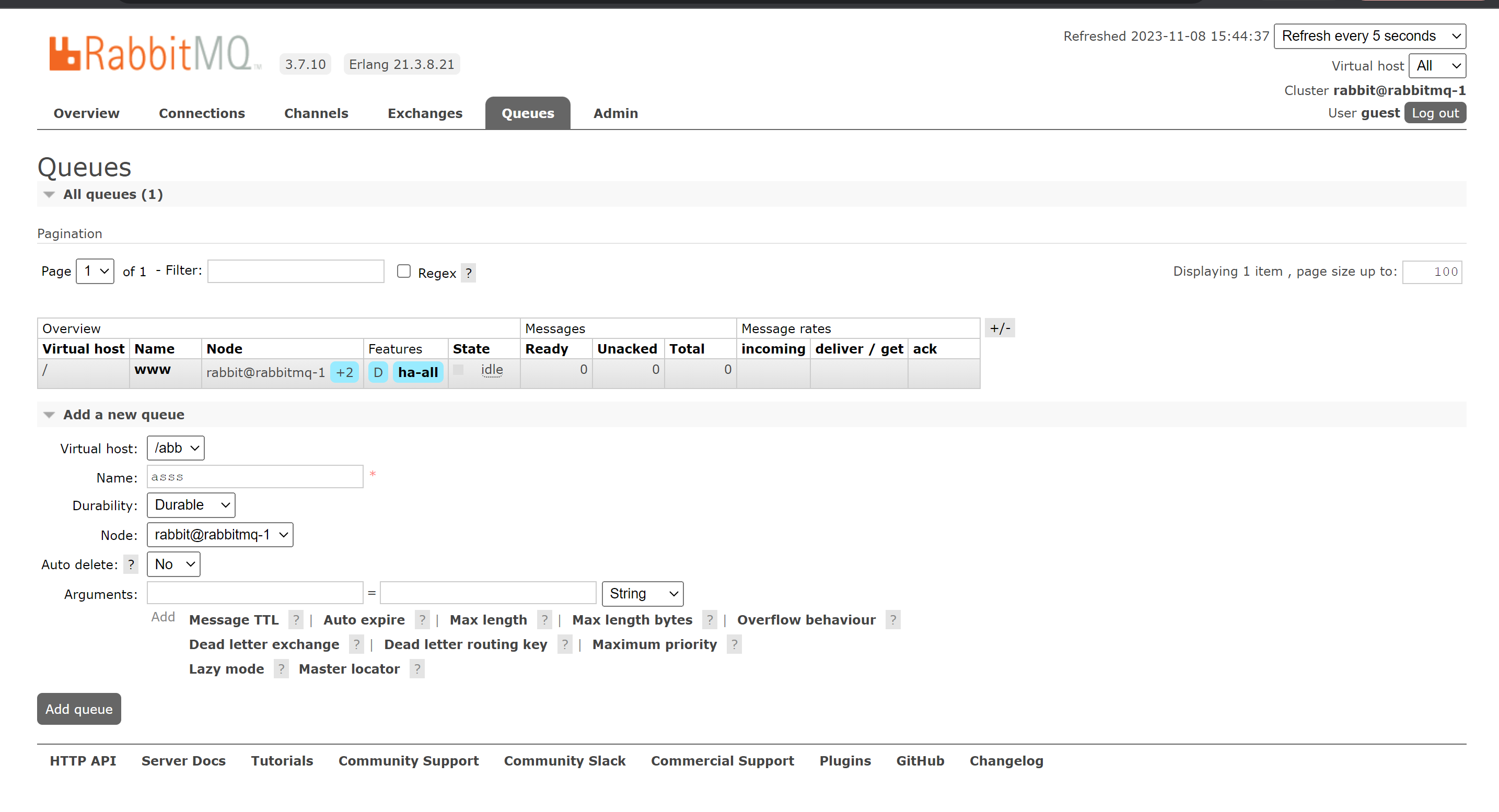The height and width of the screenshot is (812, 1499).
Task: Collapse the All queues section
Action: pyautogui.click(x=112, y=194)
